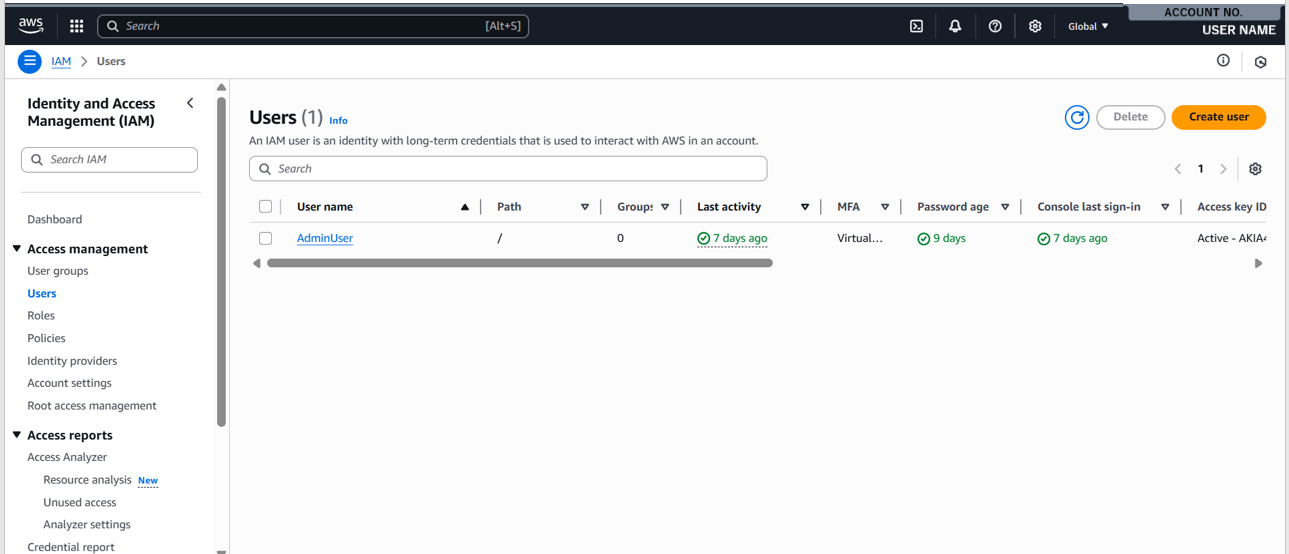Open the Global region dropdown
The width and height of the screenshot is (1289, 554).
click(x=1088, y=26)
